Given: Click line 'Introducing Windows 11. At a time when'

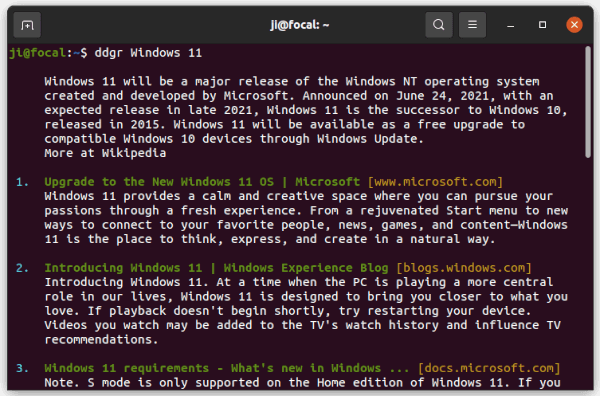Looking at the screenshot, I should pos(299,282).
